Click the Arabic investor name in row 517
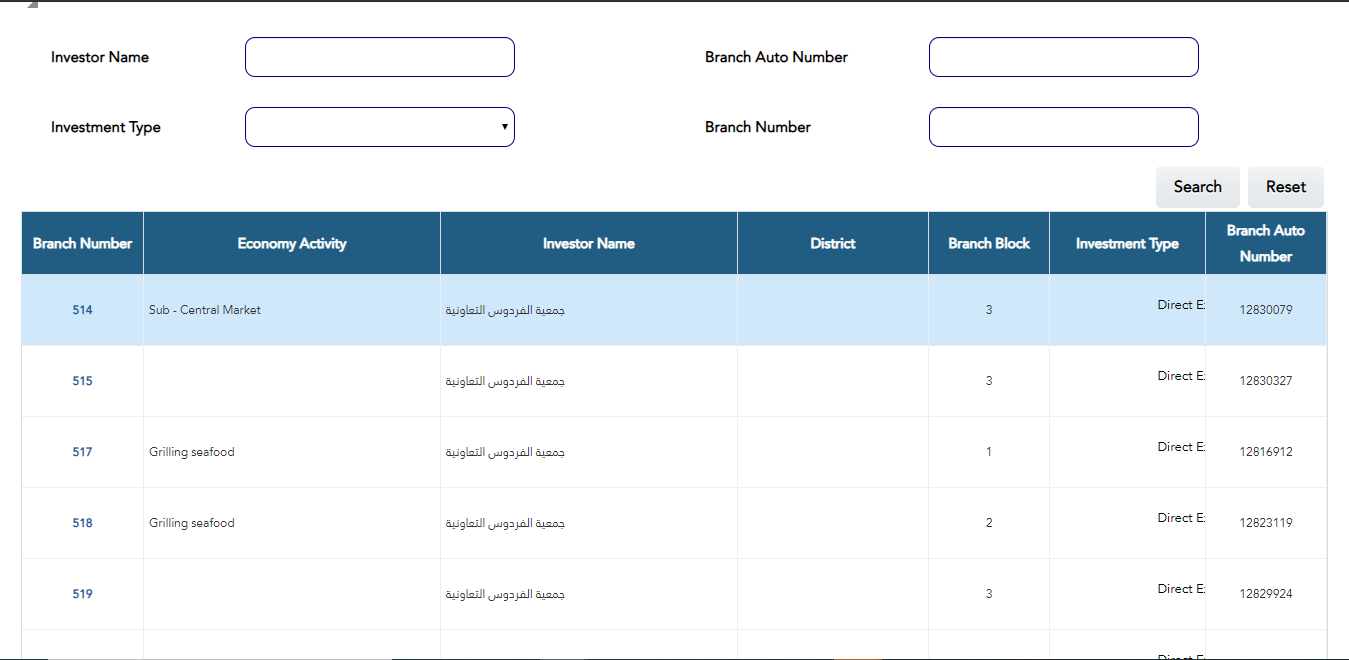 point(505,452)
